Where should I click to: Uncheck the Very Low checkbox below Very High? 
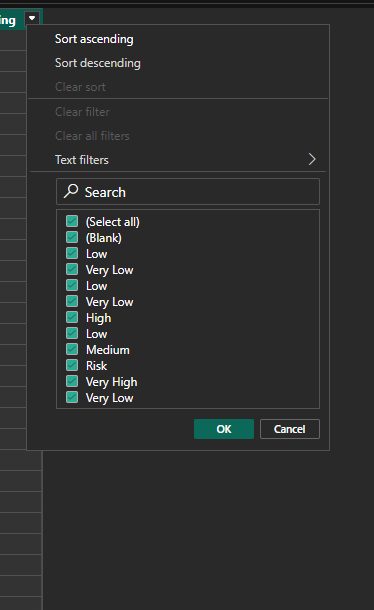click(72, 397)
